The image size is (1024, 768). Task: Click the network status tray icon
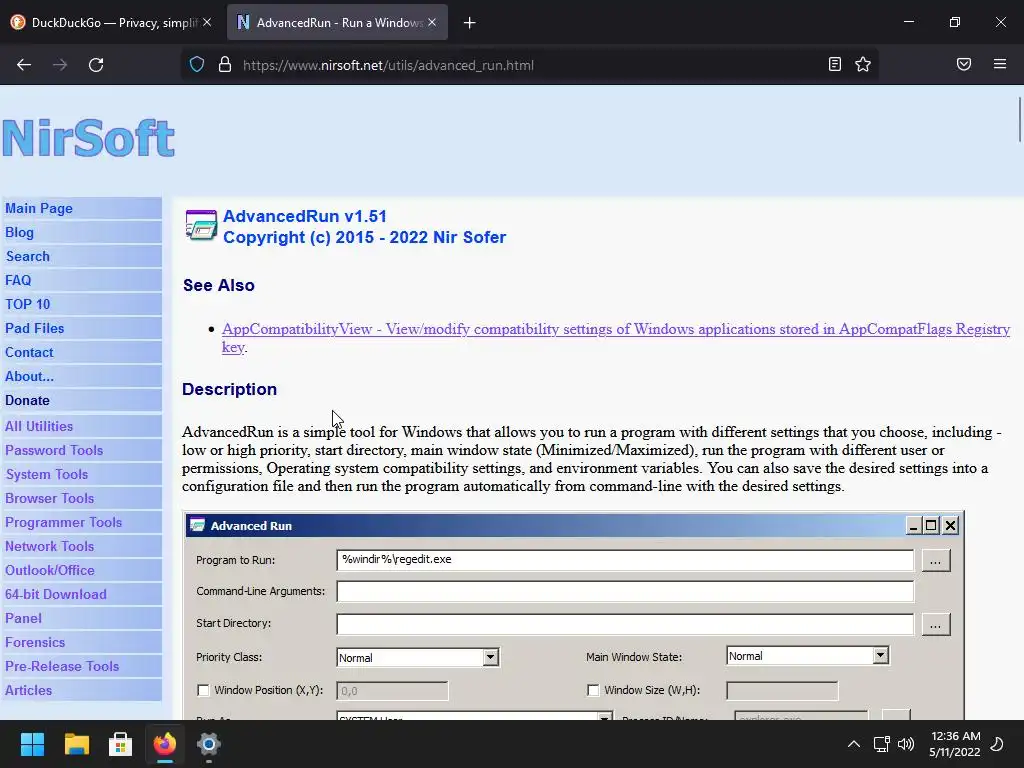coord(882,744)
